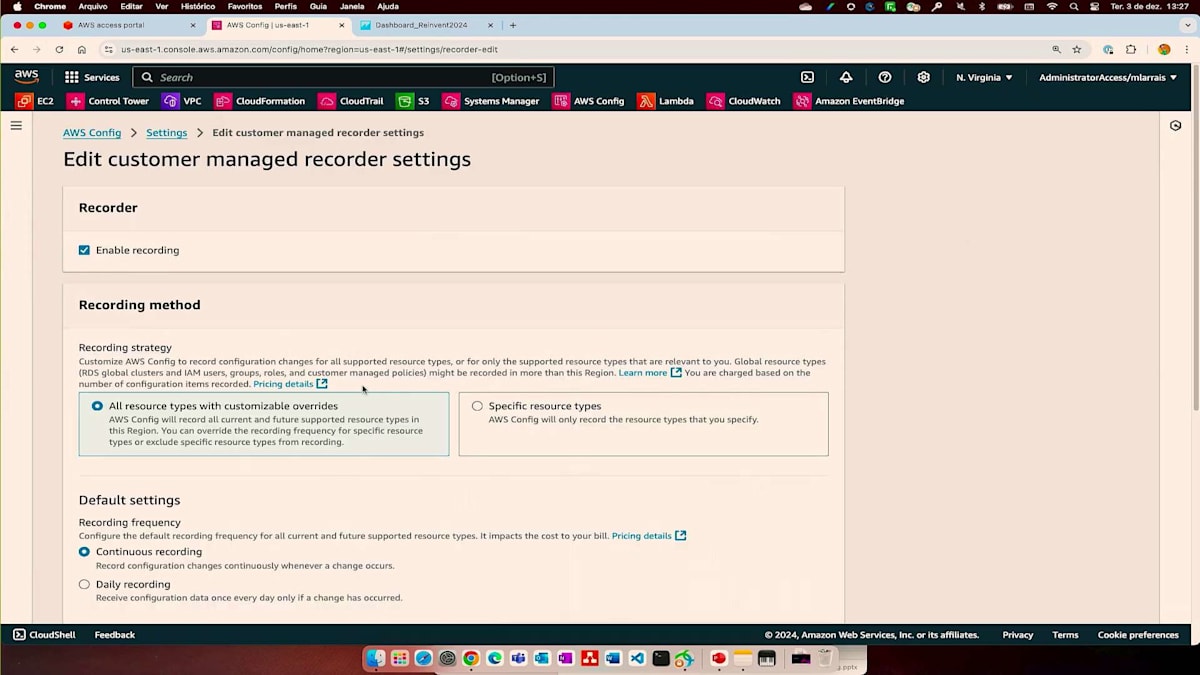Open the AdministratorAccess/mlarrais account dropdown
Viewport: 1200px width, 675px height.
click(x=1108, y=77)
